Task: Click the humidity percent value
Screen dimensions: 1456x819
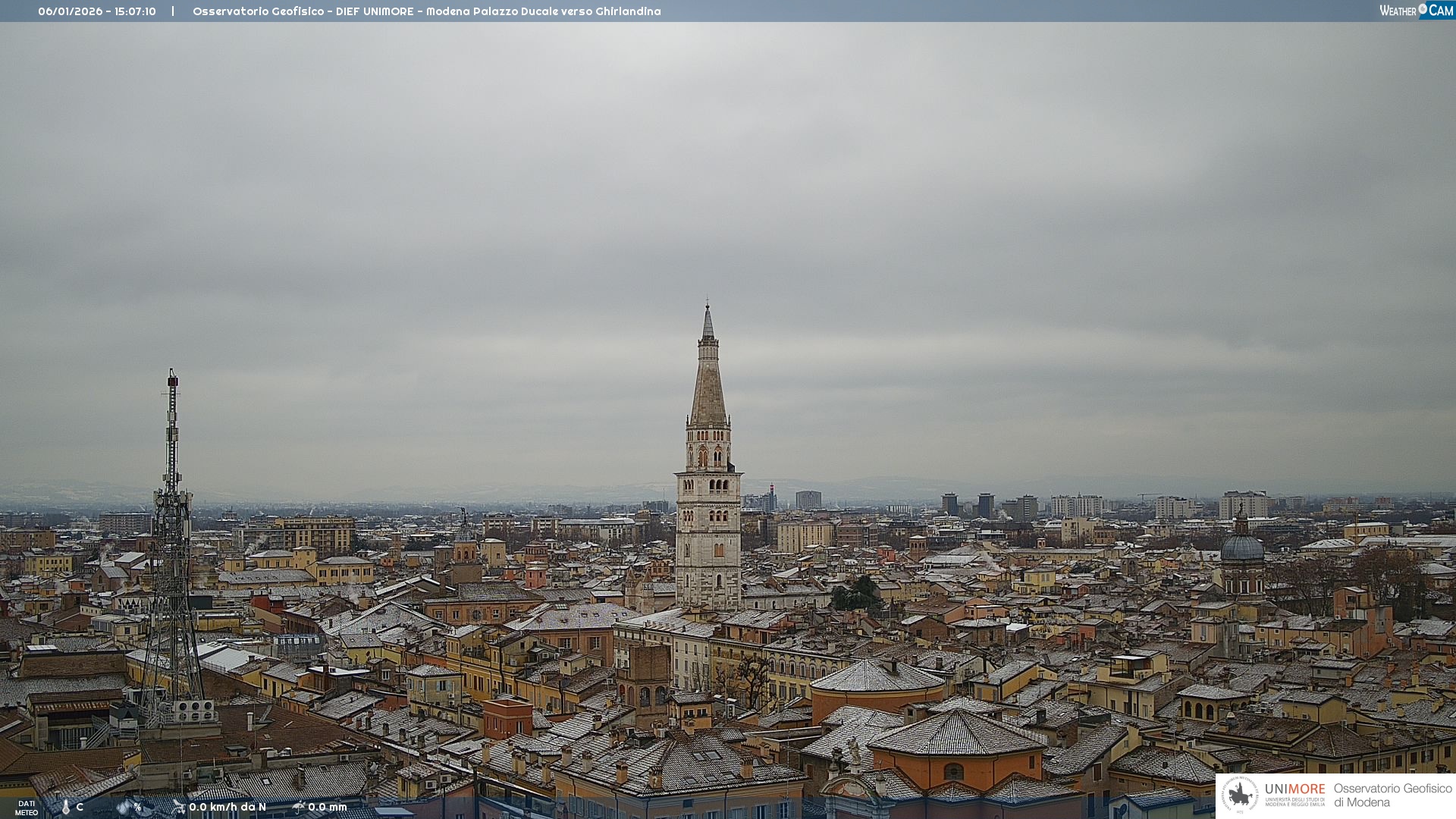Action: [137, 807]
